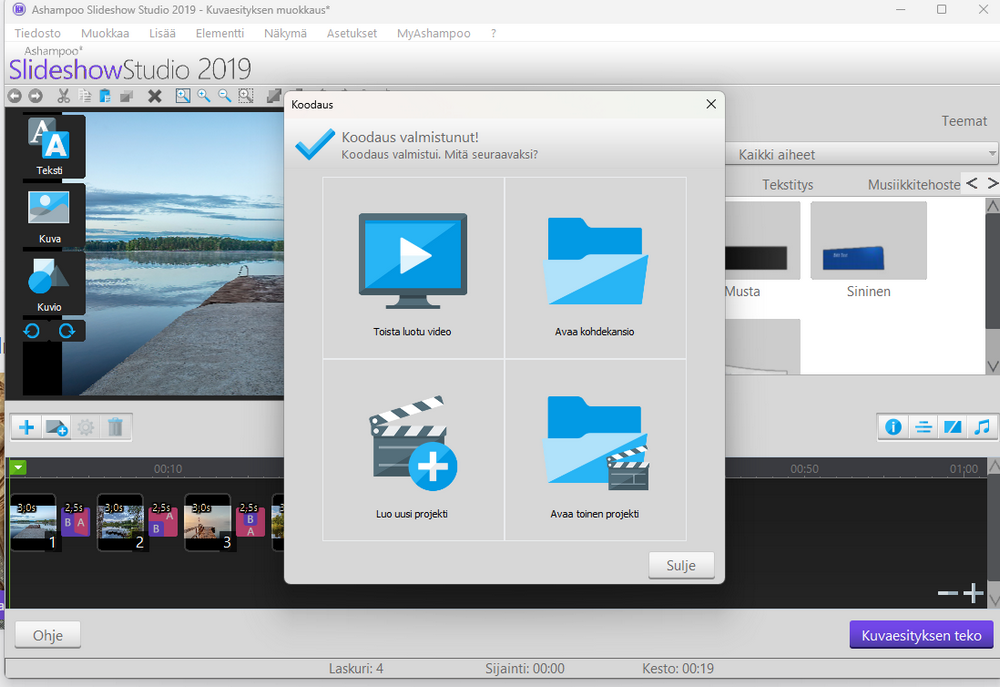Click the zoom in magnifier icon
Viewport: 1000px width, 687px height.
[x=204, y=96]
